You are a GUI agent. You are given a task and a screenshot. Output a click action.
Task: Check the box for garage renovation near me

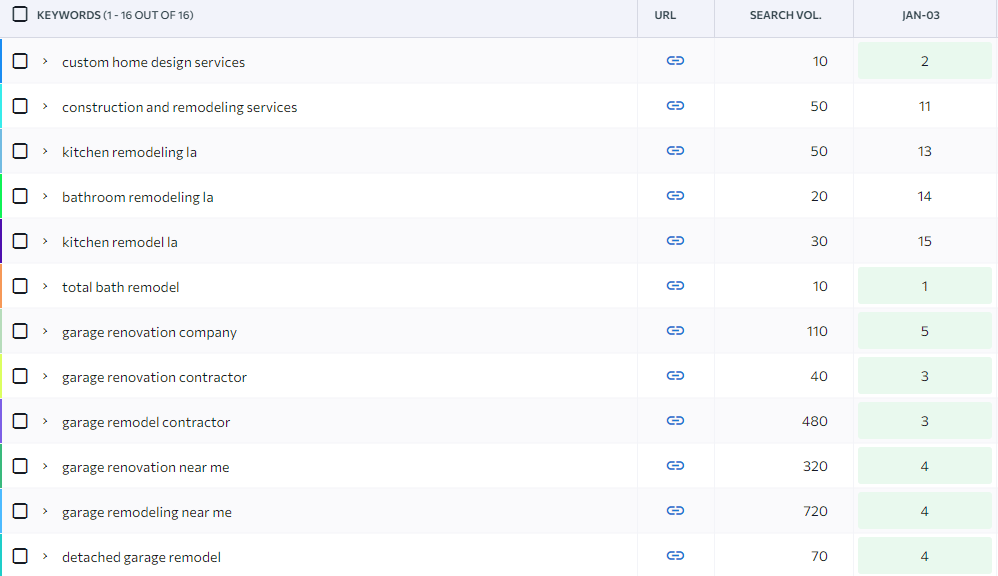(x=20, y=466)
